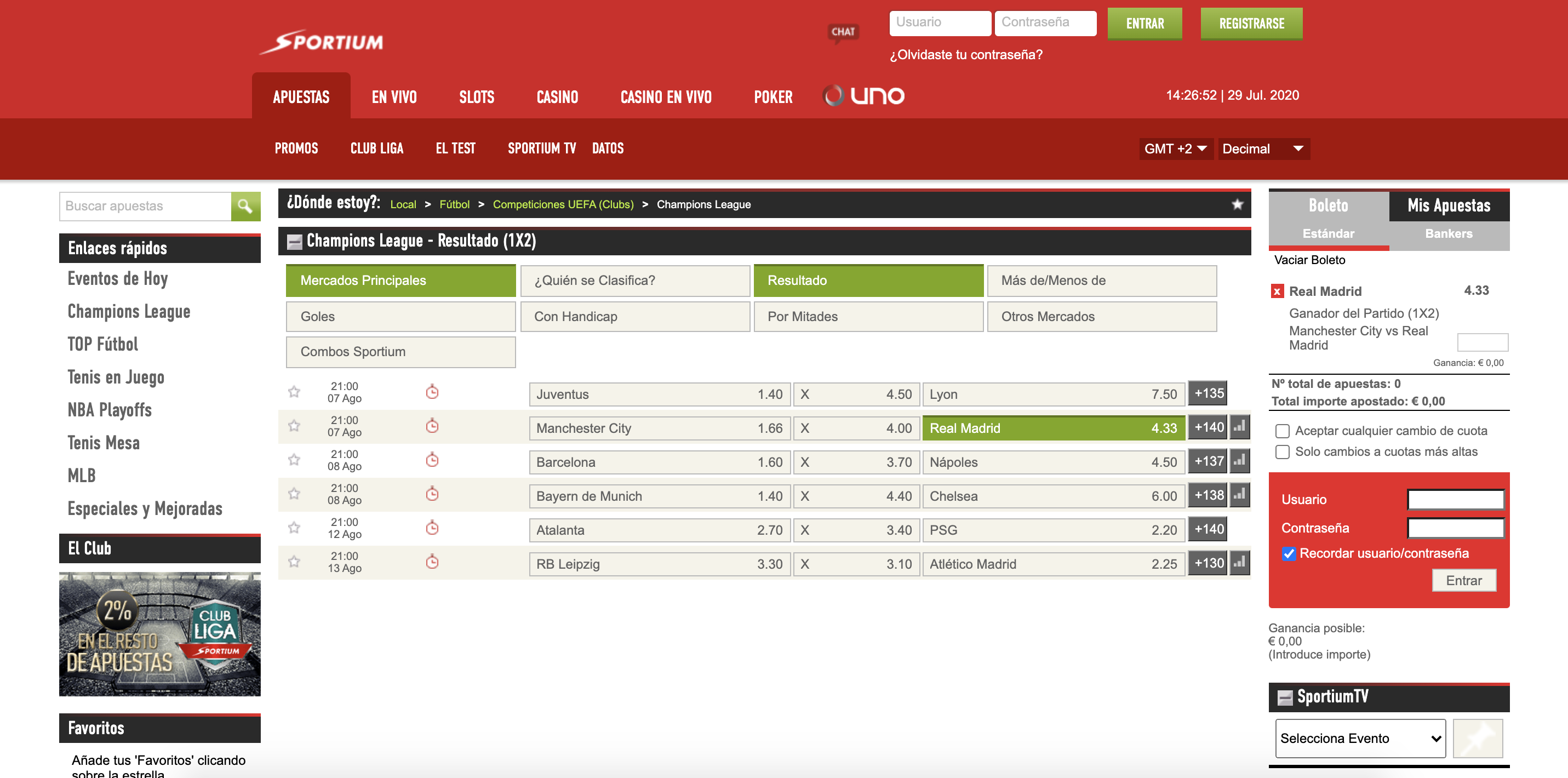Click the stopwatch icon for Barcelona match
1568x778 pixels.
pyautogui.click(x=432, y=460)
